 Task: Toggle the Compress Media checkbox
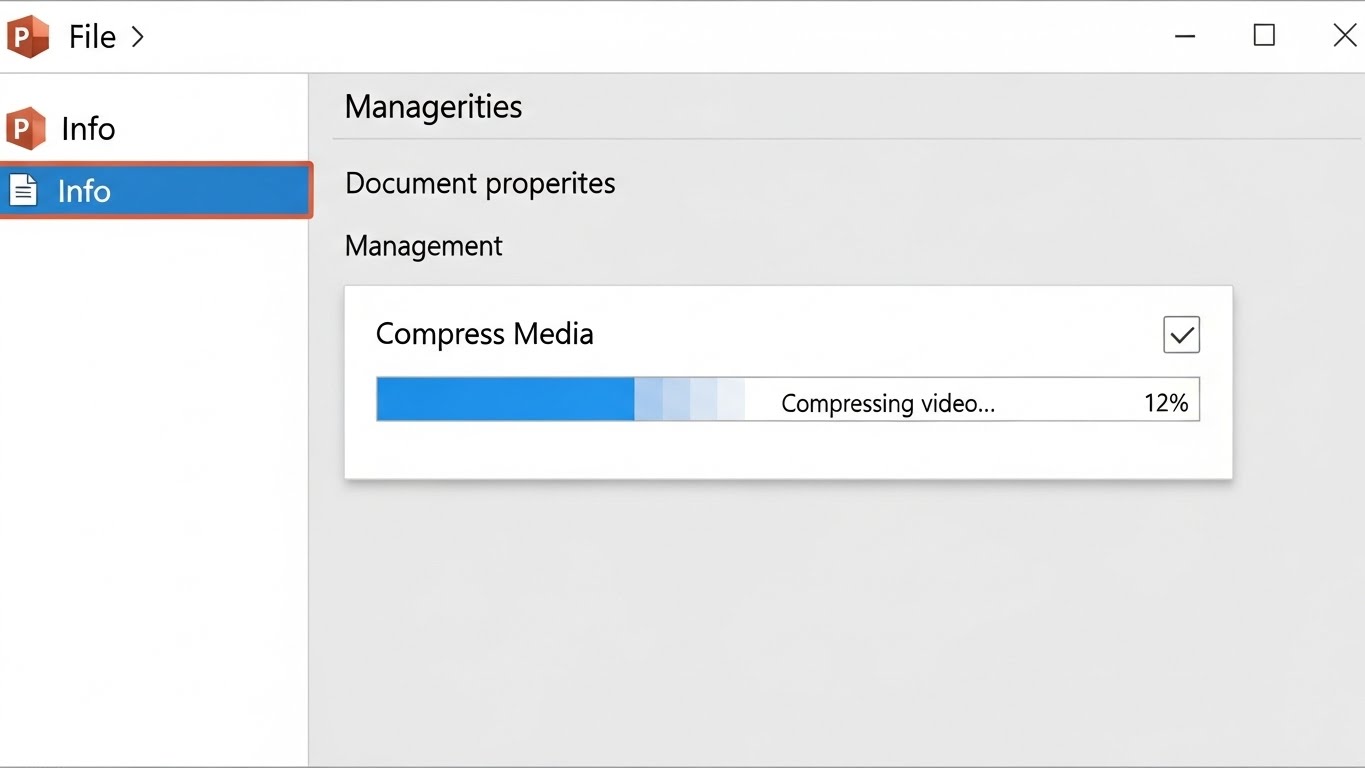click(x=1181, y=335)
